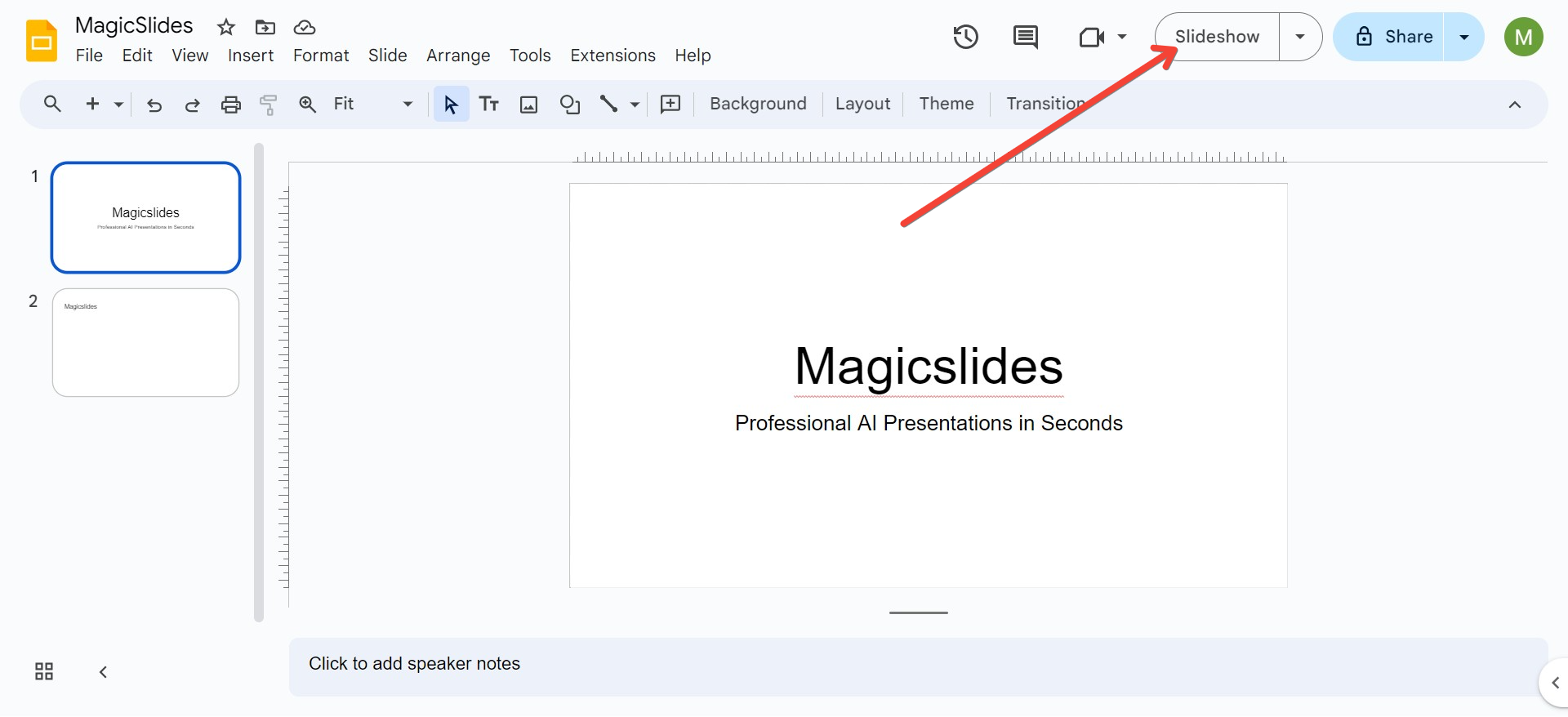Screen dimensions: 1568x717
Task: Select slide 2 thumbnail
Action: [x=145, y=342]
